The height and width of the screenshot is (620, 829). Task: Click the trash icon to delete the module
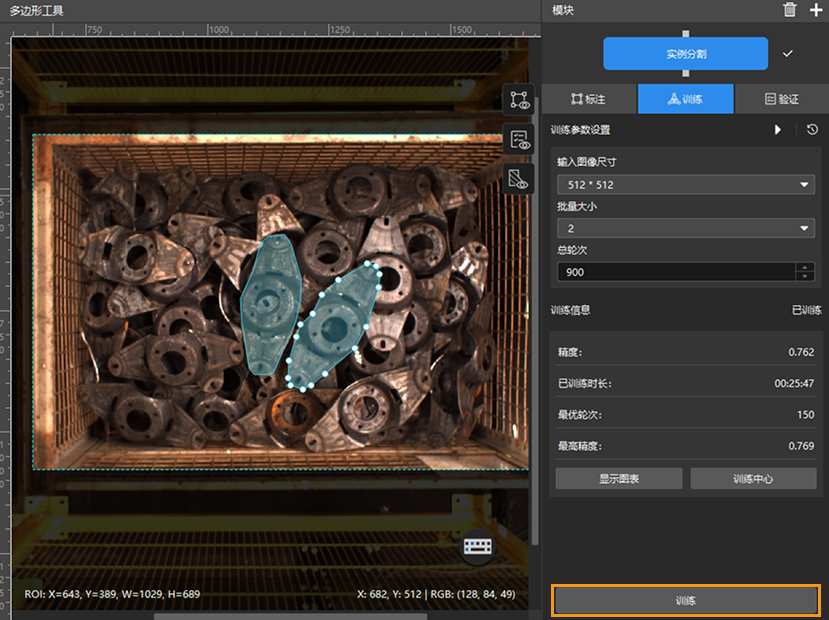790,10
